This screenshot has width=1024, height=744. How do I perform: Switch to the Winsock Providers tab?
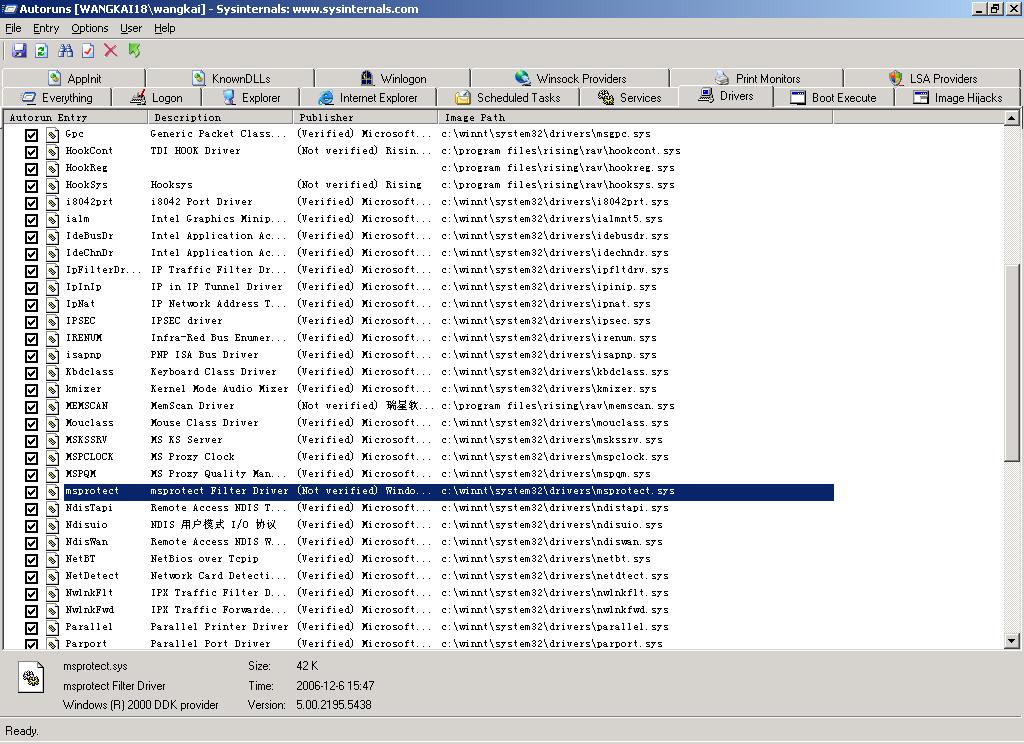(570, 78)
